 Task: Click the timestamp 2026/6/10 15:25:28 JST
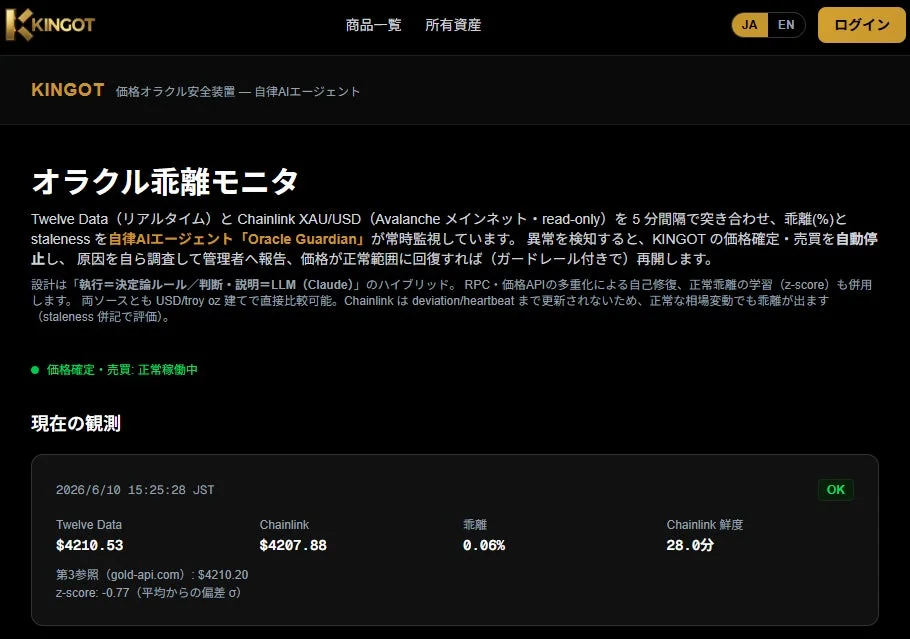pyautogui.click(x=135, y=490)
